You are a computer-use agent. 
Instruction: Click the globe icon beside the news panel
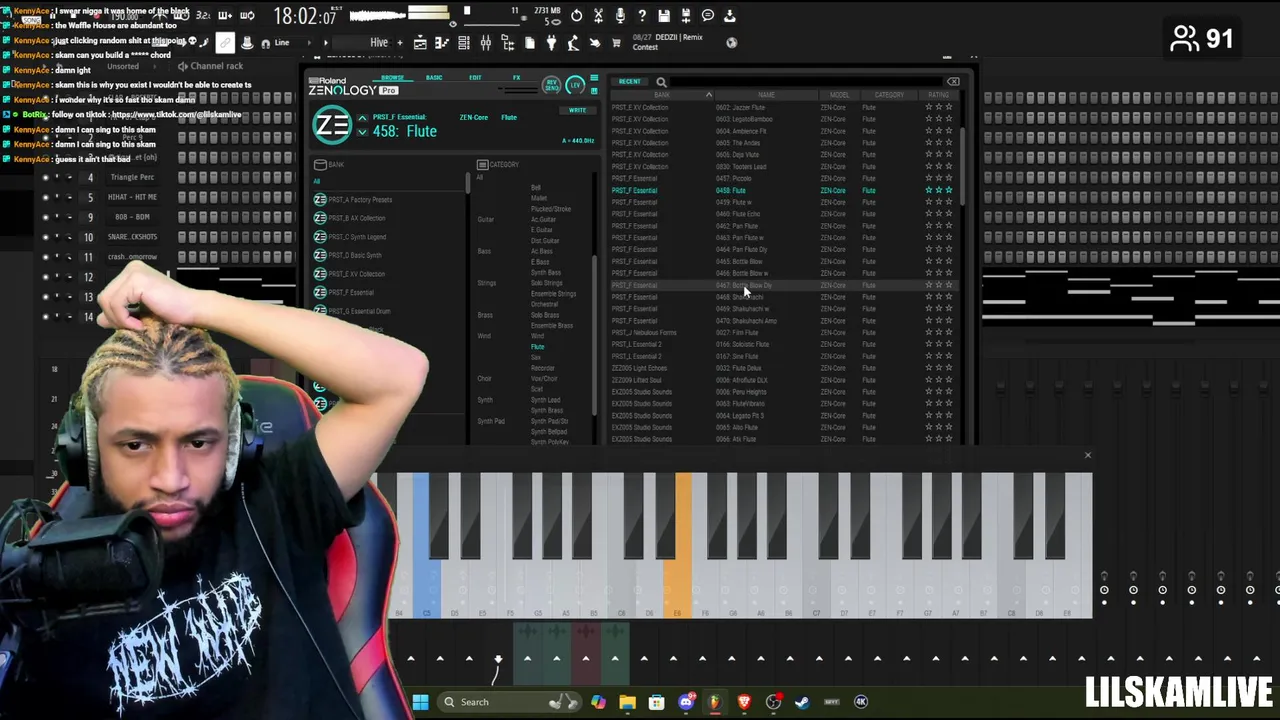(x=731, y=42)
